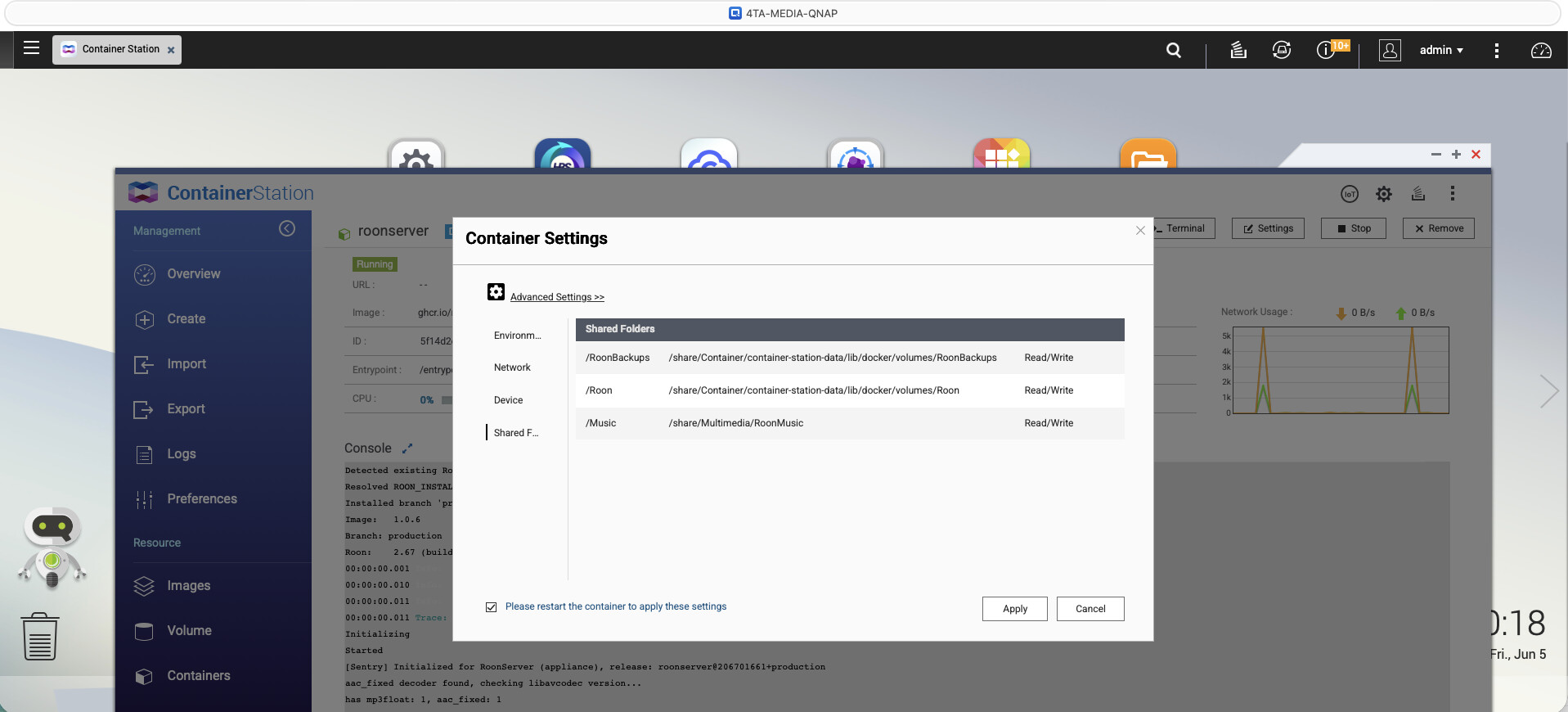This screenshot has width=1568, height=712.
Task: Close the Container Settings dialog
Action: pos(1140,231)
